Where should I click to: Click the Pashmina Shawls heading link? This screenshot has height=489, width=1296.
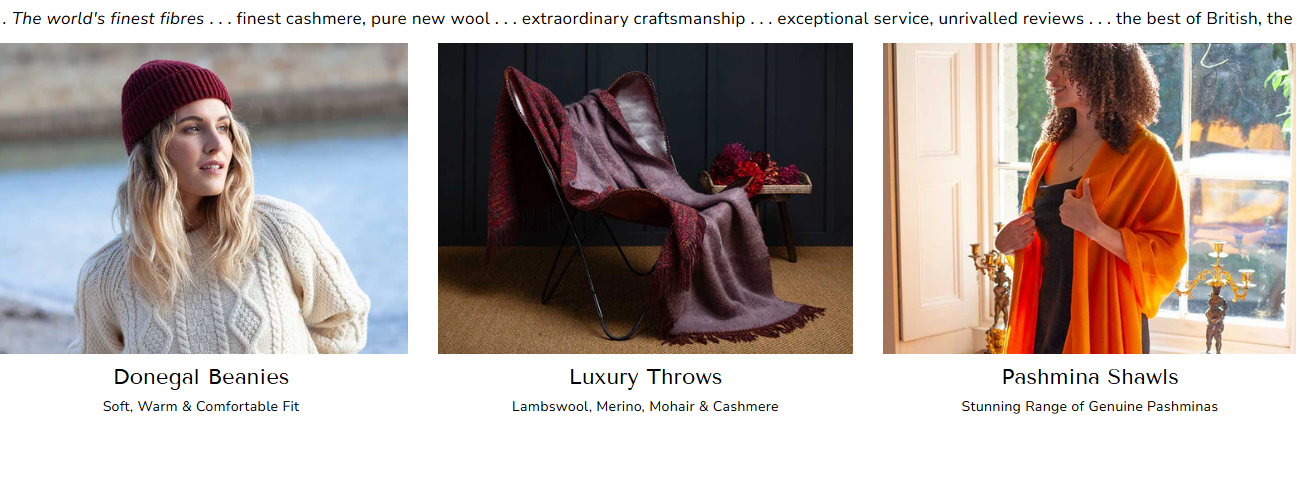coord(1090,377)
